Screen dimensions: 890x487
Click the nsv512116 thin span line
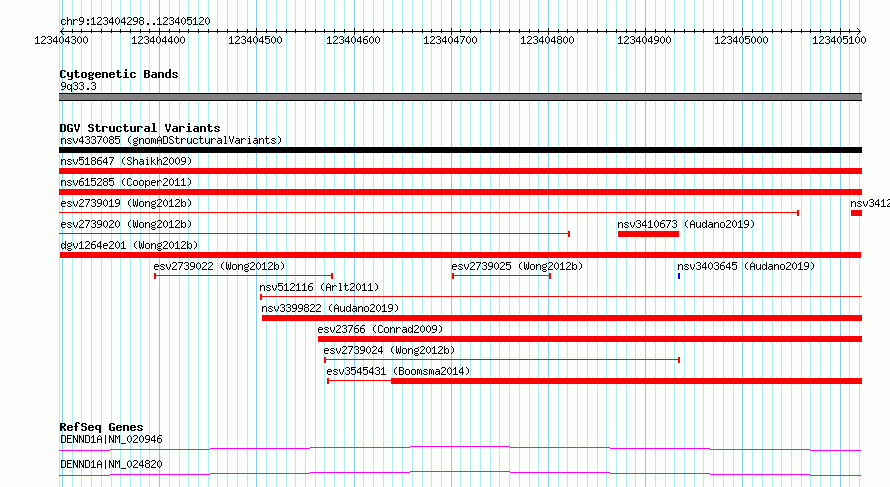pyautogui.click(x=561, y=297)
